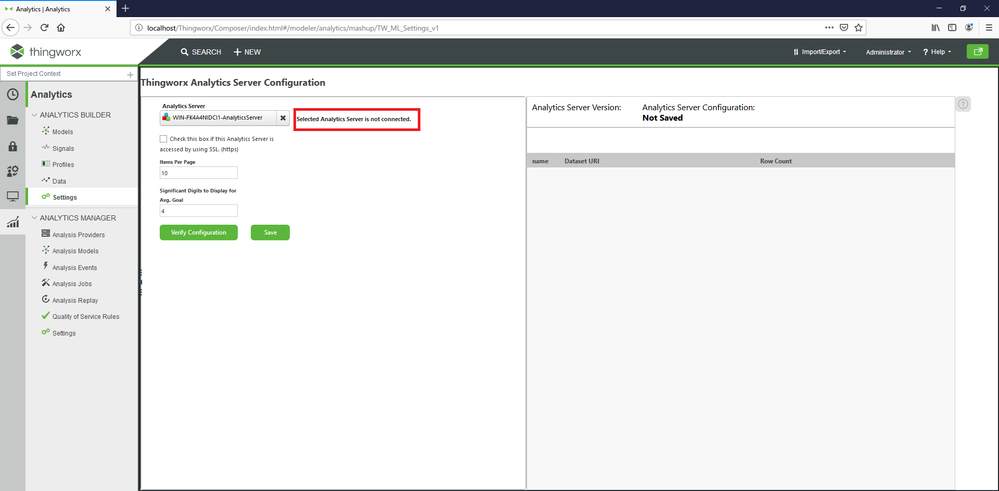The height and width of the screenshot is (491, 999).
Task: Toggle the browser sidebar view icon
Action: tap(952, 28)
